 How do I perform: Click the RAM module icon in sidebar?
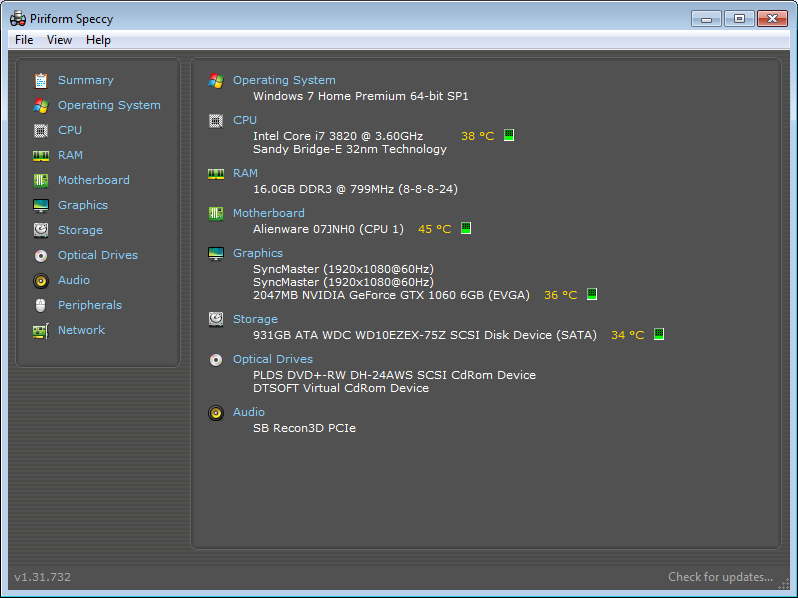point(41,155)
